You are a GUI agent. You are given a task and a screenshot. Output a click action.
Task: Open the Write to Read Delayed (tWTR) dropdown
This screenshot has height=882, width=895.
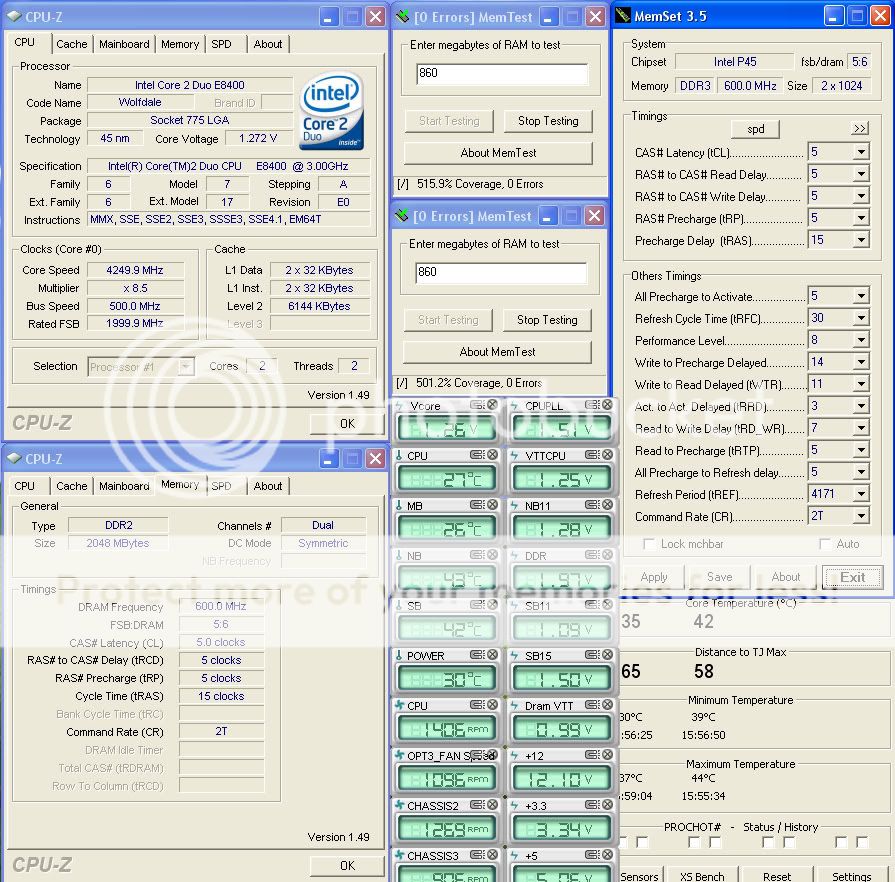tap(861, 384)
